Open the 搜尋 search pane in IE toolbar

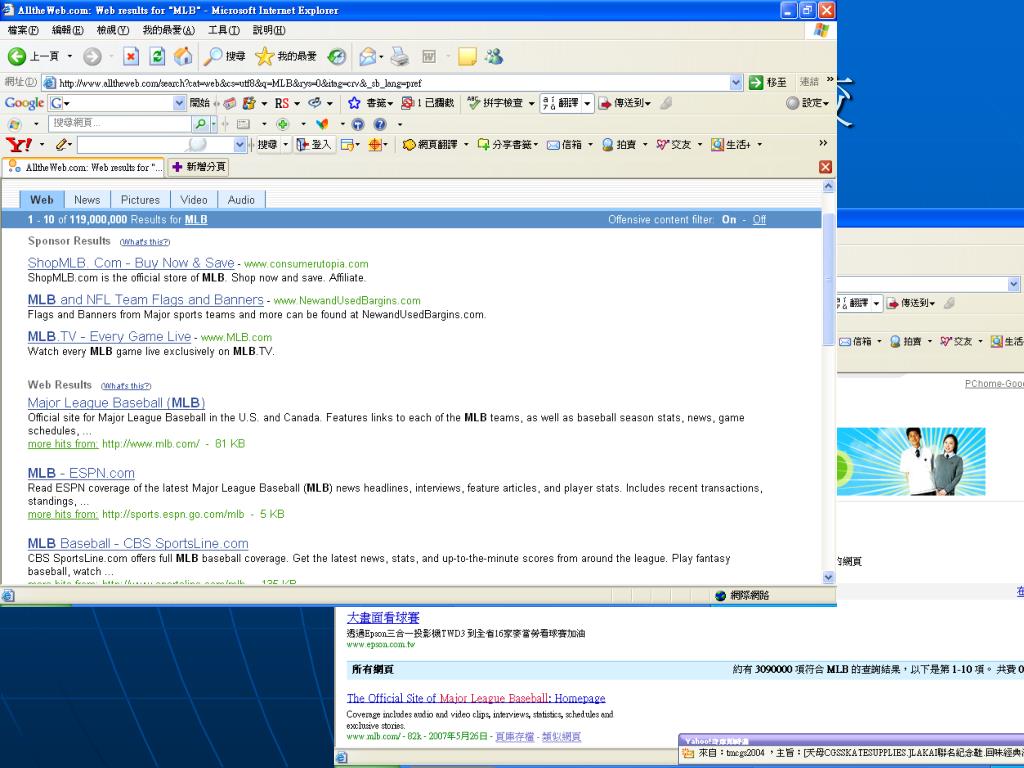(224, 57)
